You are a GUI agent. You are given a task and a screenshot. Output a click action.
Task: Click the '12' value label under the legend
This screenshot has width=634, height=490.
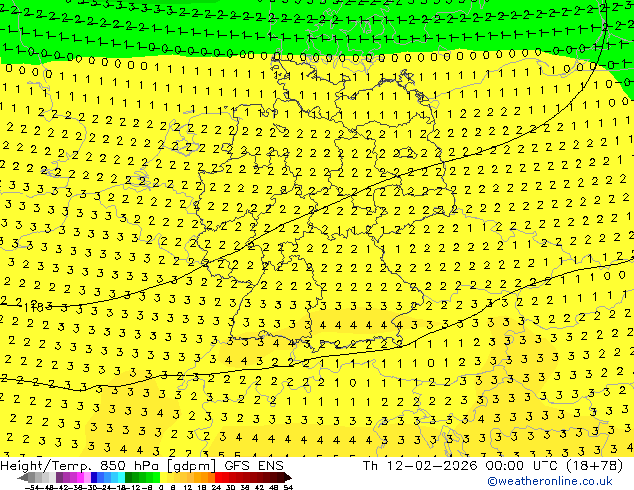188,488
